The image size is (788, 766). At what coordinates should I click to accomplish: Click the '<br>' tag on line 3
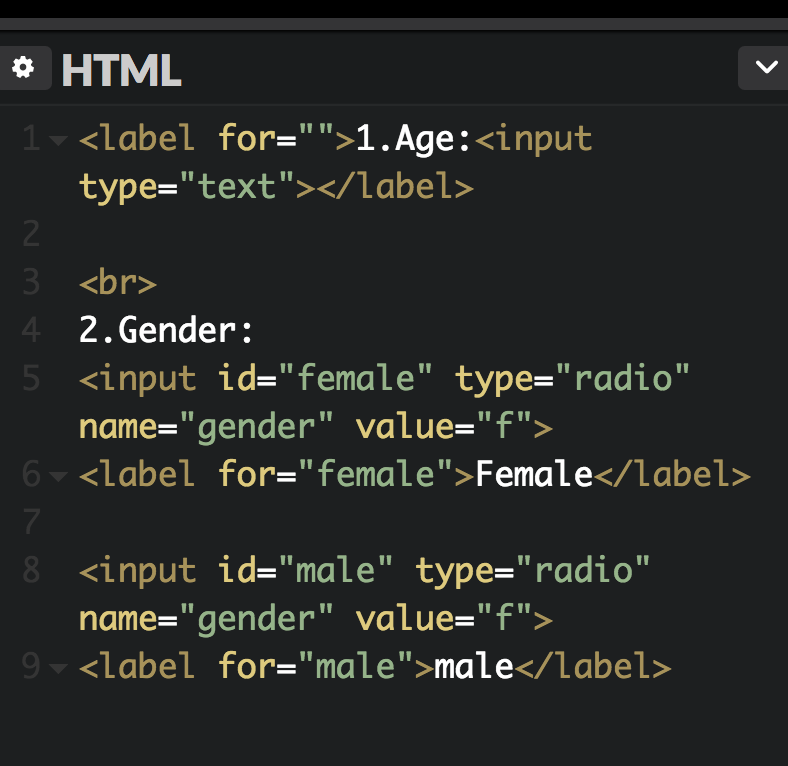pyautogui.click(x=118, y=282)
